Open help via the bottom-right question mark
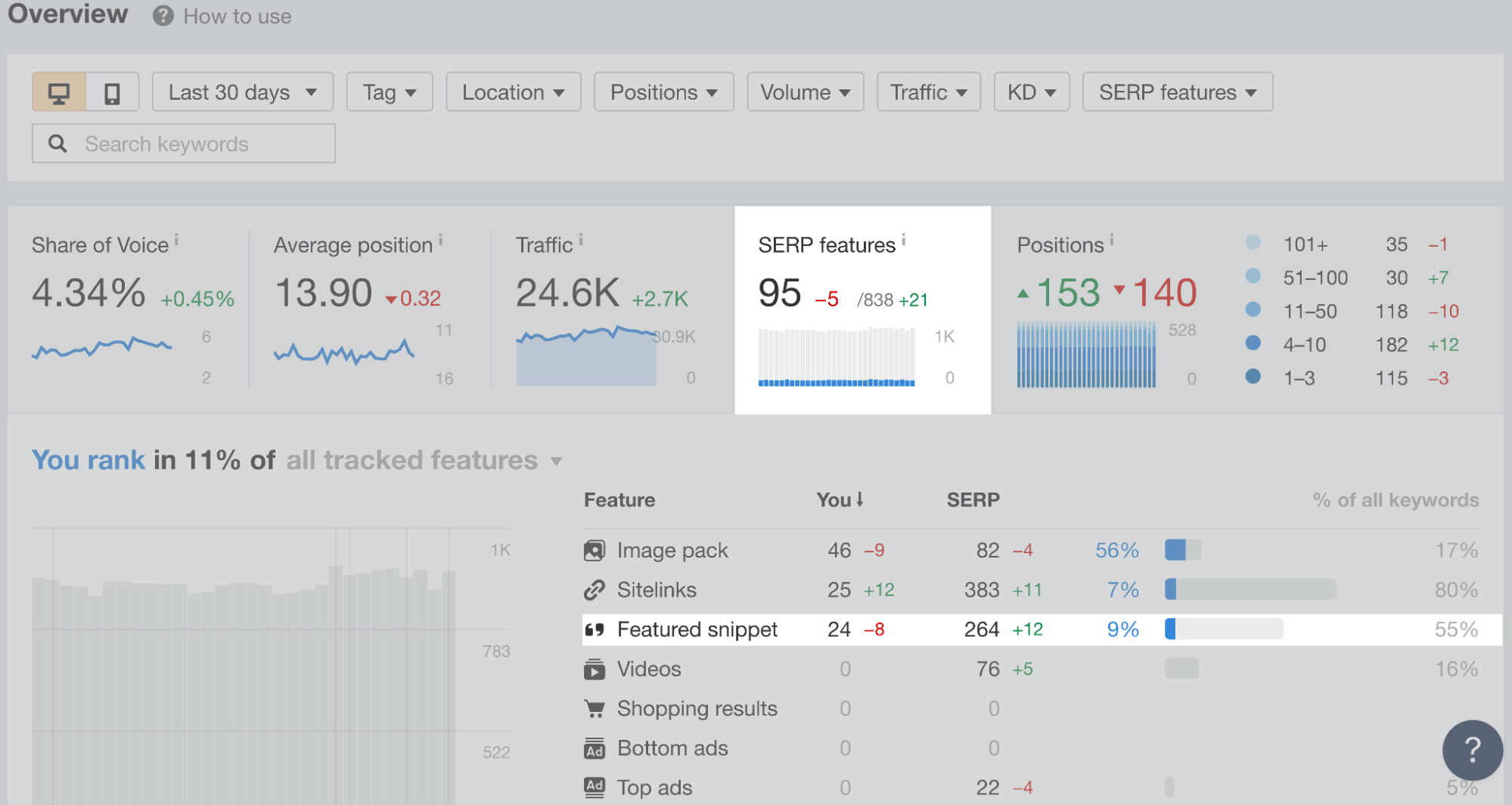Screen dimensions: 1512x805 (1471, 751)
